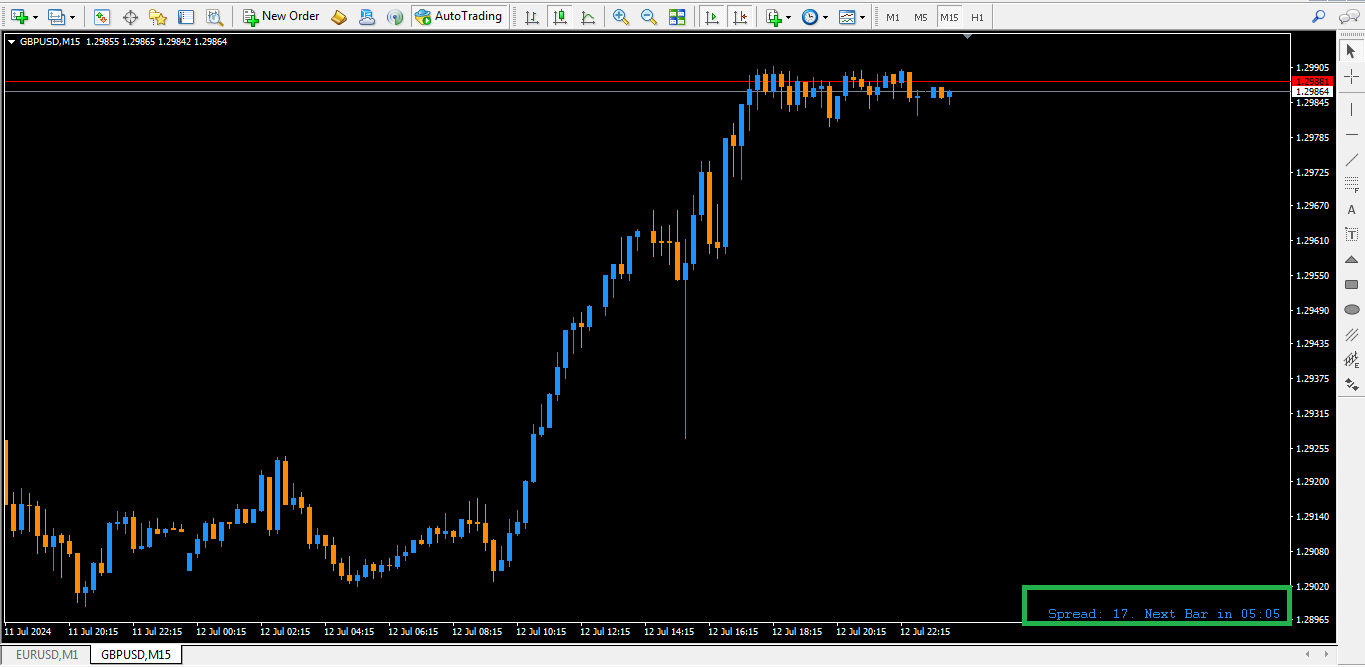Click the New Order button
This screenshot has width=1365, height=667.
coord(281,17)
